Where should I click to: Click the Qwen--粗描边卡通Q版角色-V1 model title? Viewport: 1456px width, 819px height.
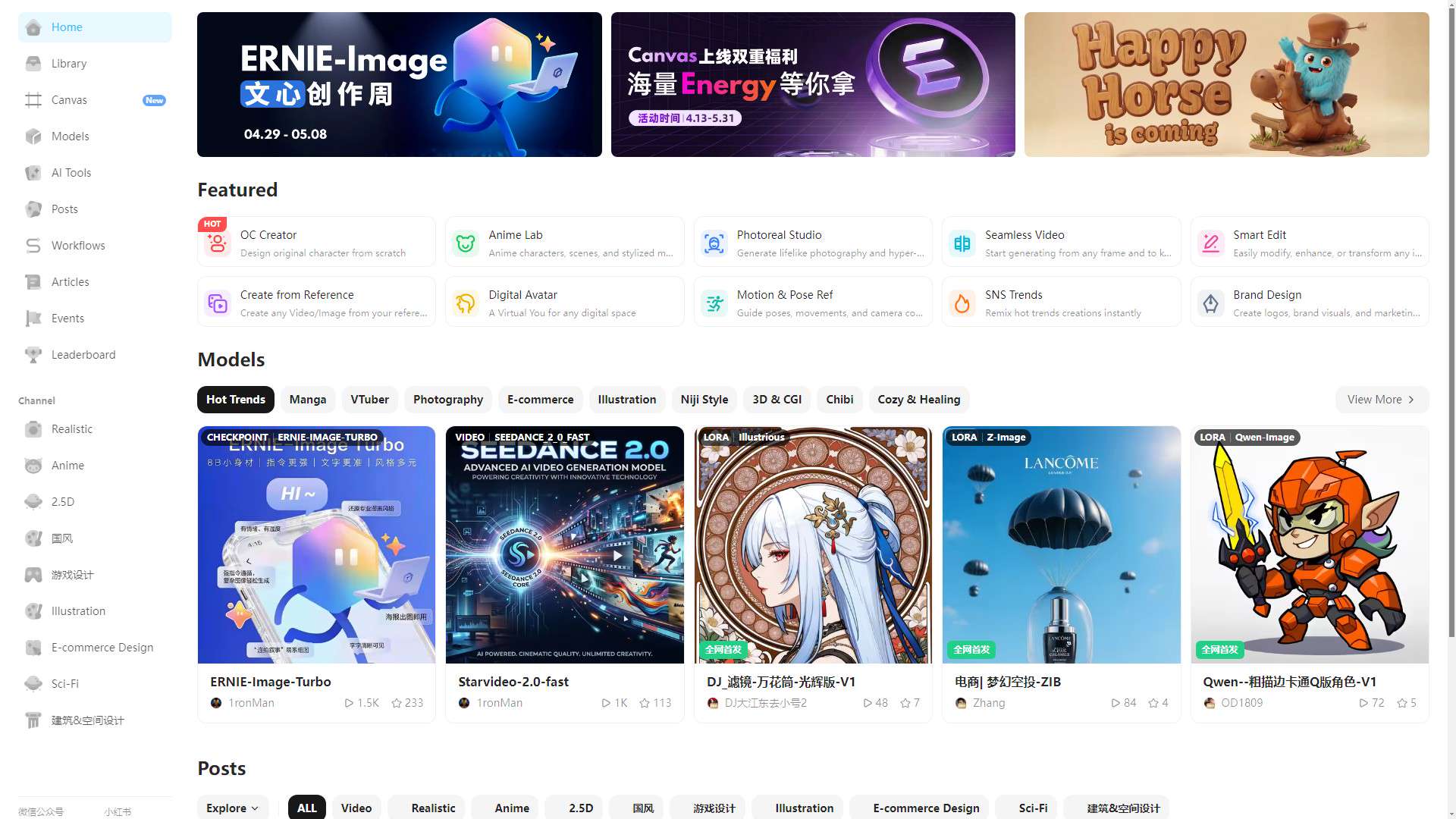[1290, 682]
